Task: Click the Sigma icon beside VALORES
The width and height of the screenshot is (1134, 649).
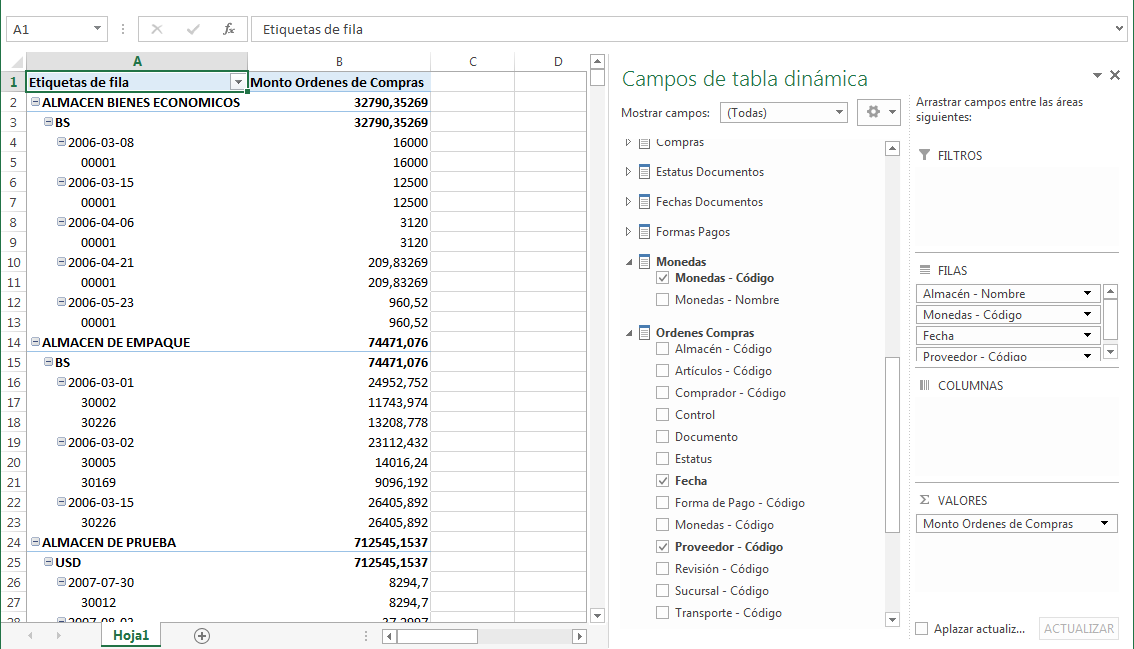Action: [x=925, y=500]
